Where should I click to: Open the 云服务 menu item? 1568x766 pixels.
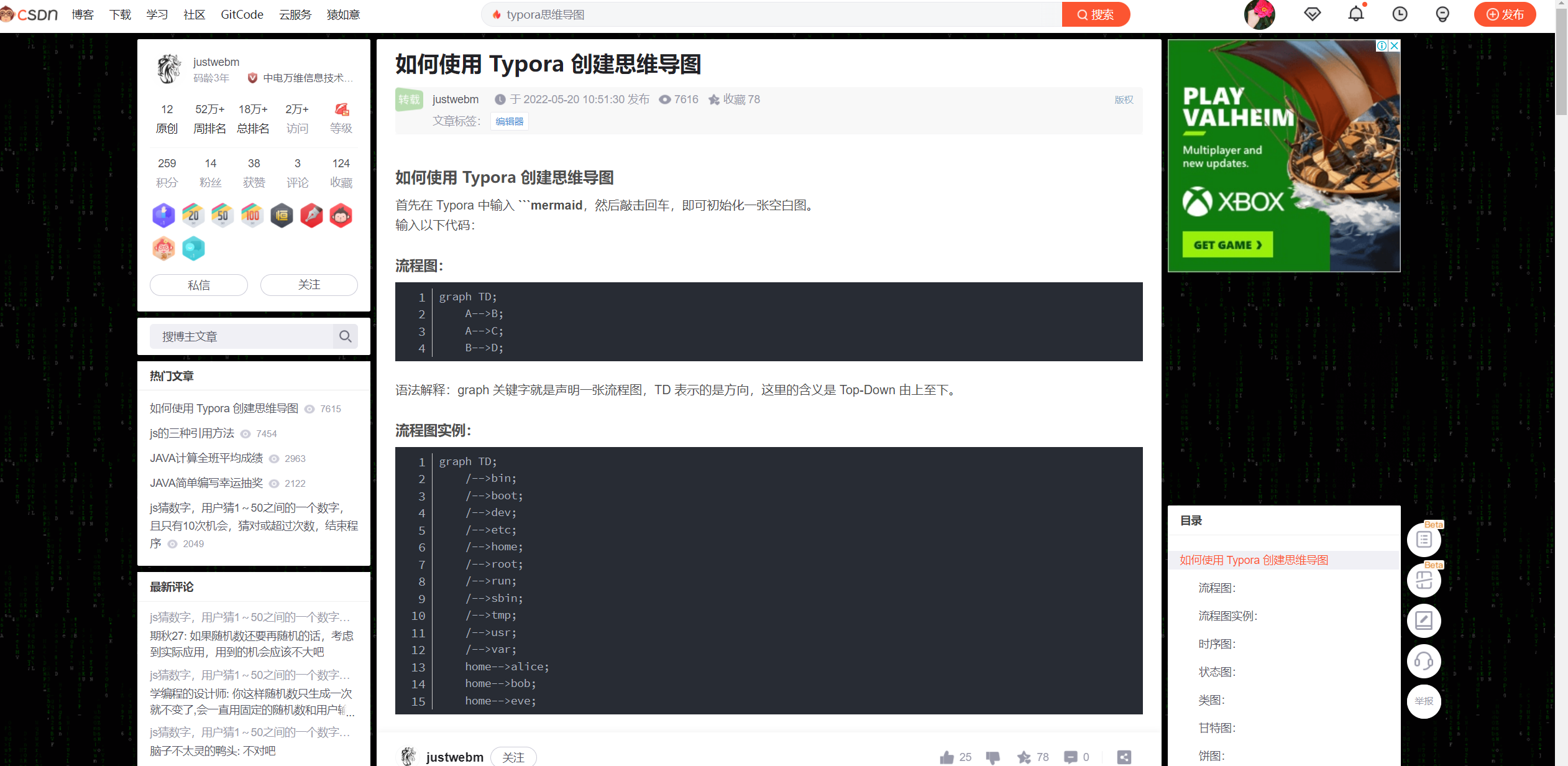pos(295,14)
